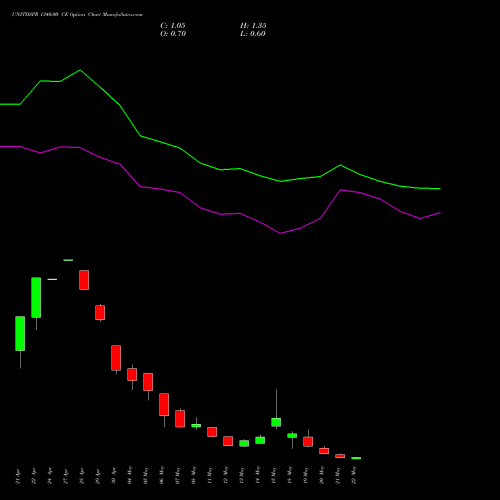Click the red candle for 06 May
This screenshot has height=500, width=500.
[x=164, y=405]
